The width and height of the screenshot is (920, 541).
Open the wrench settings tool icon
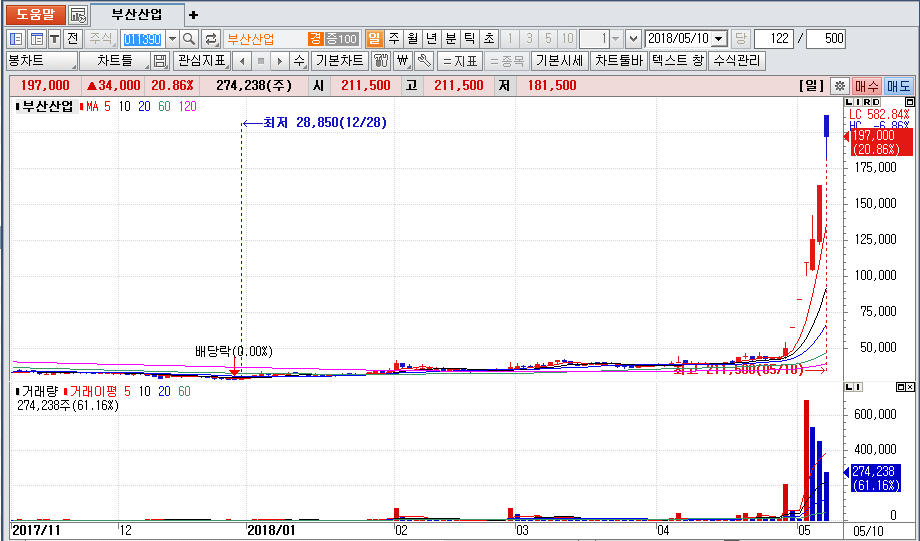423,61
